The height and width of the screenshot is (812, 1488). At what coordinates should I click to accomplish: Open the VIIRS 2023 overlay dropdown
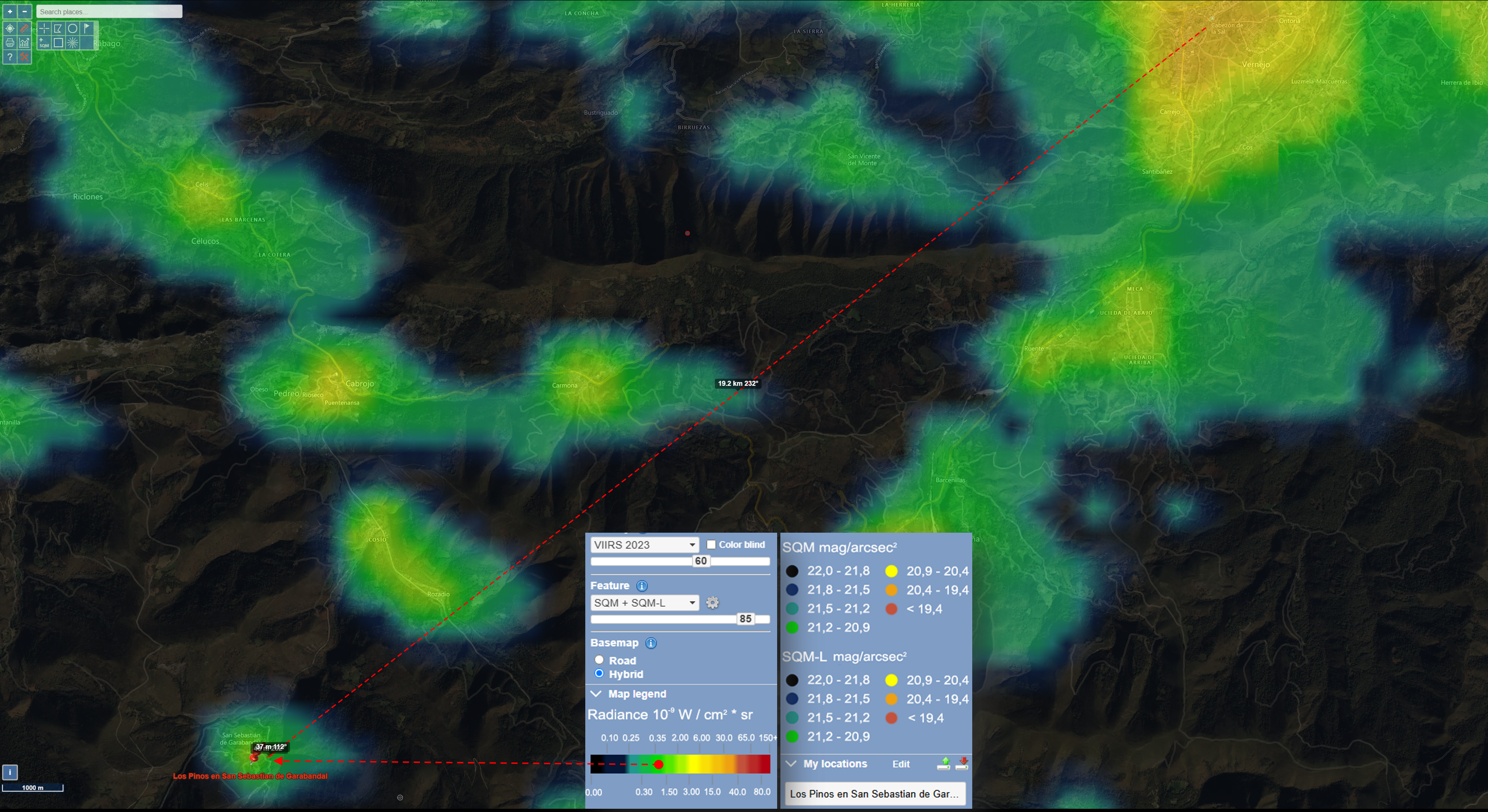click(x=644, y=545)
